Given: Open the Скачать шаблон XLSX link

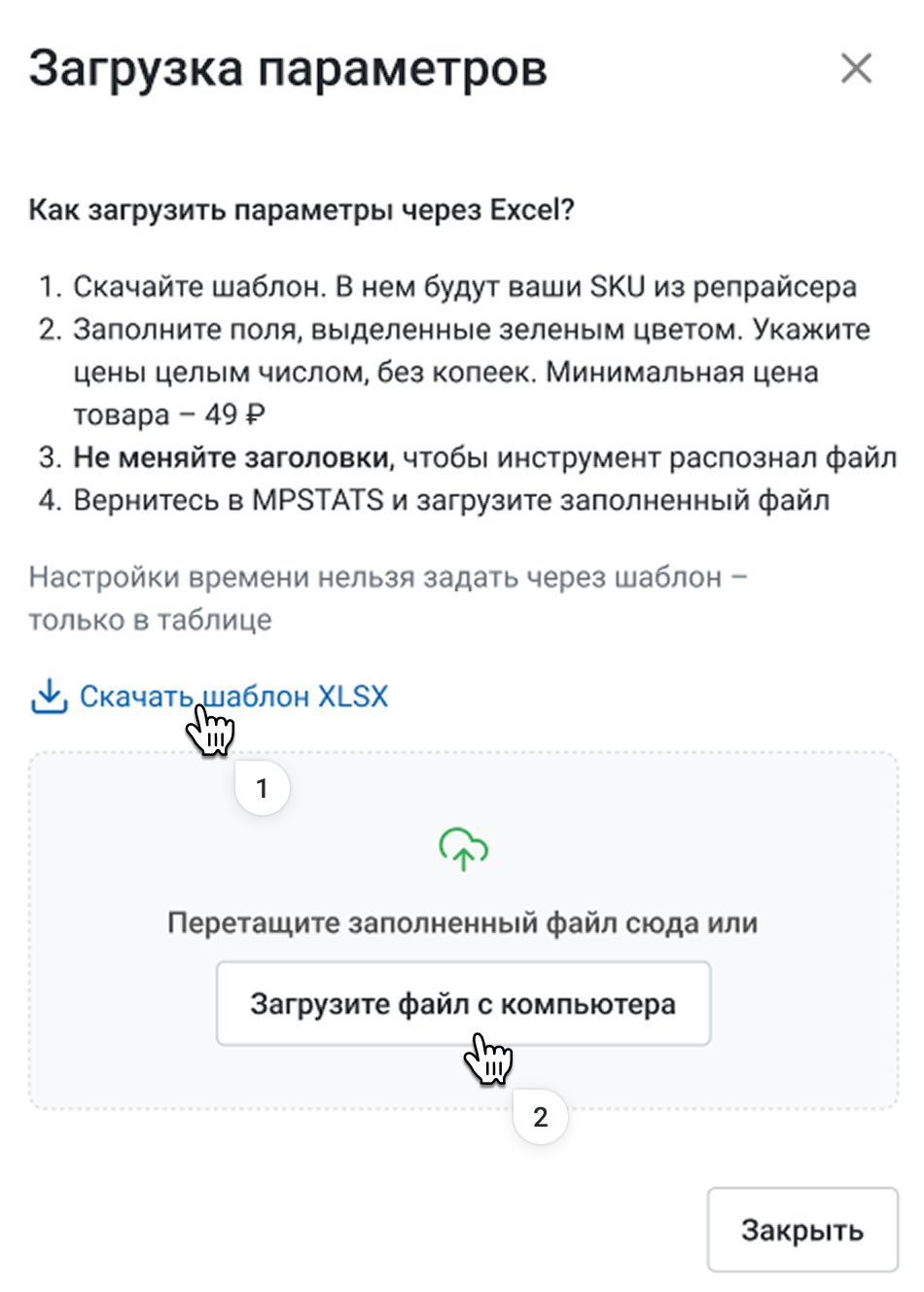Looking at the screenshot, I should point(233,697).
